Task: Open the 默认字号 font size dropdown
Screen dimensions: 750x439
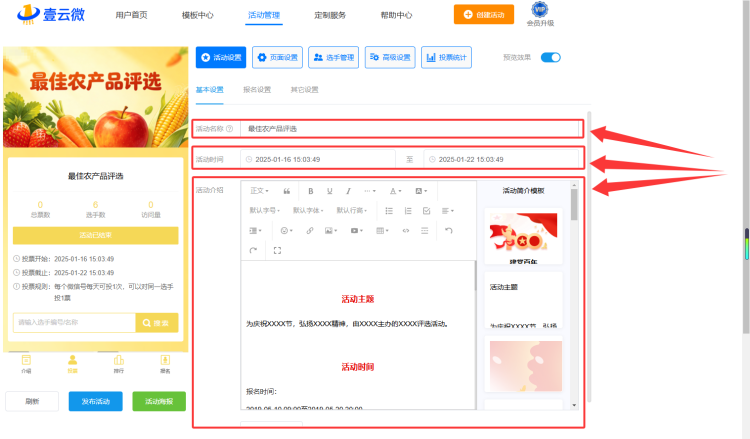Action: [x=265, y=210]
